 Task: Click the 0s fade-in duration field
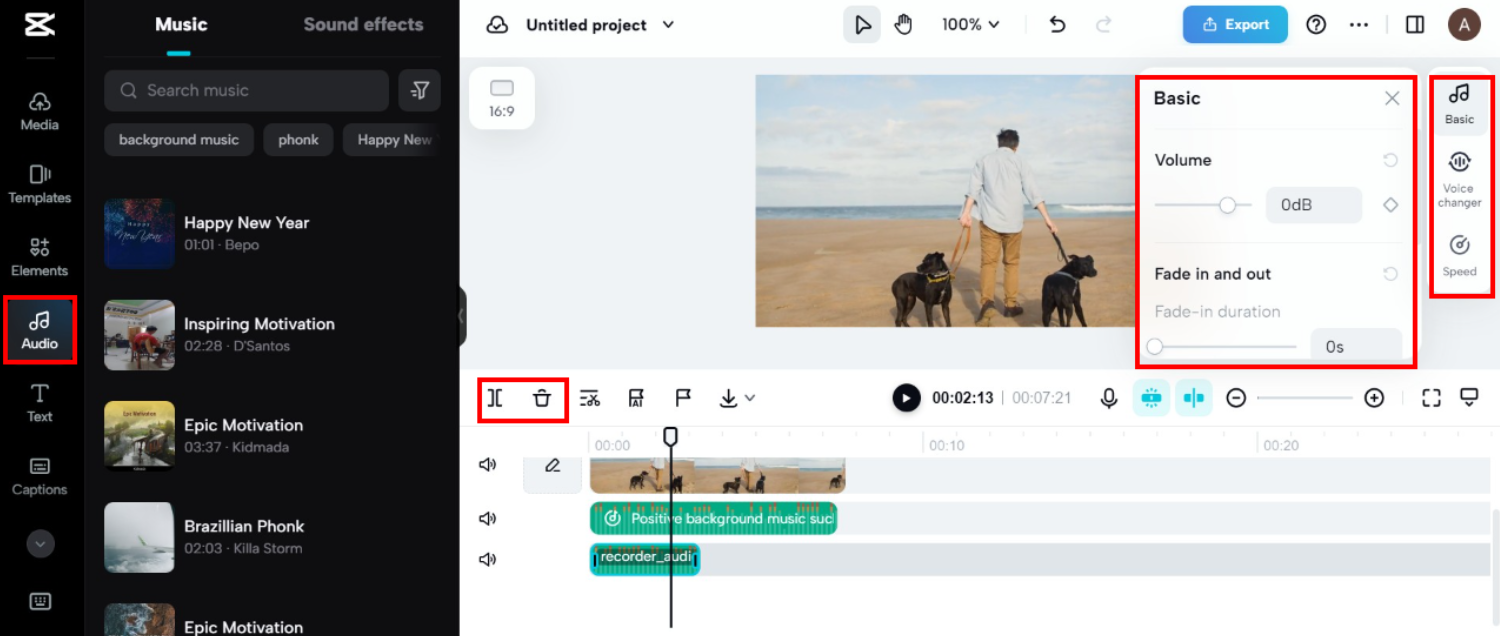coord(1356,346)
